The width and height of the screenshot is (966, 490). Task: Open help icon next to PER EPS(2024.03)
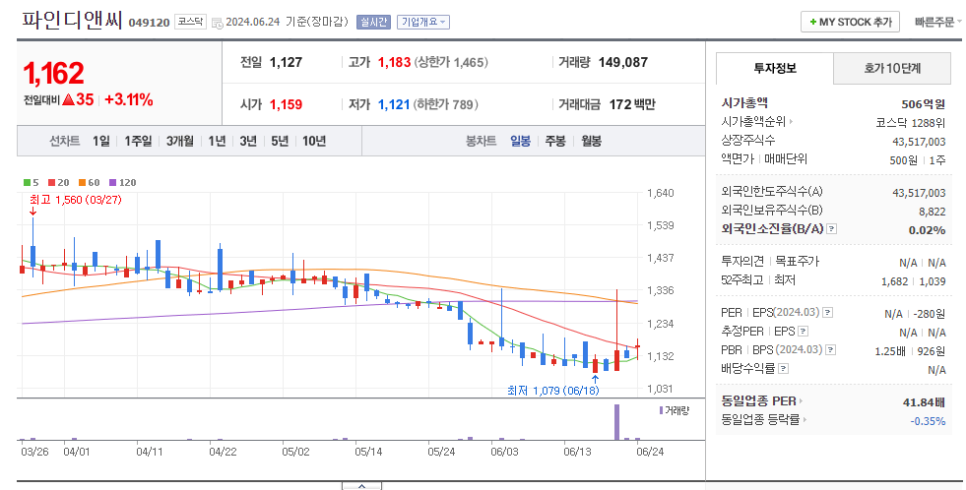[x=827, y=312]
